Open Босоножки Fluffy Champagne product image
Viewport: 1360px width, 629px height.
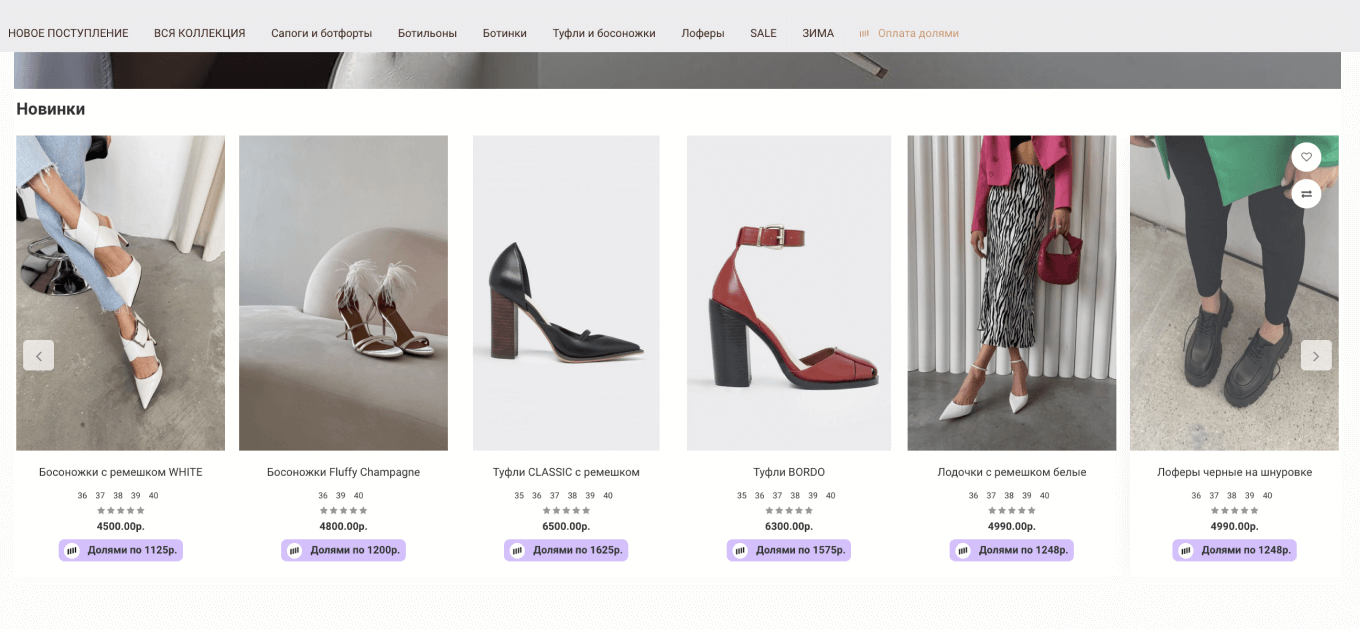click(343, 293)
